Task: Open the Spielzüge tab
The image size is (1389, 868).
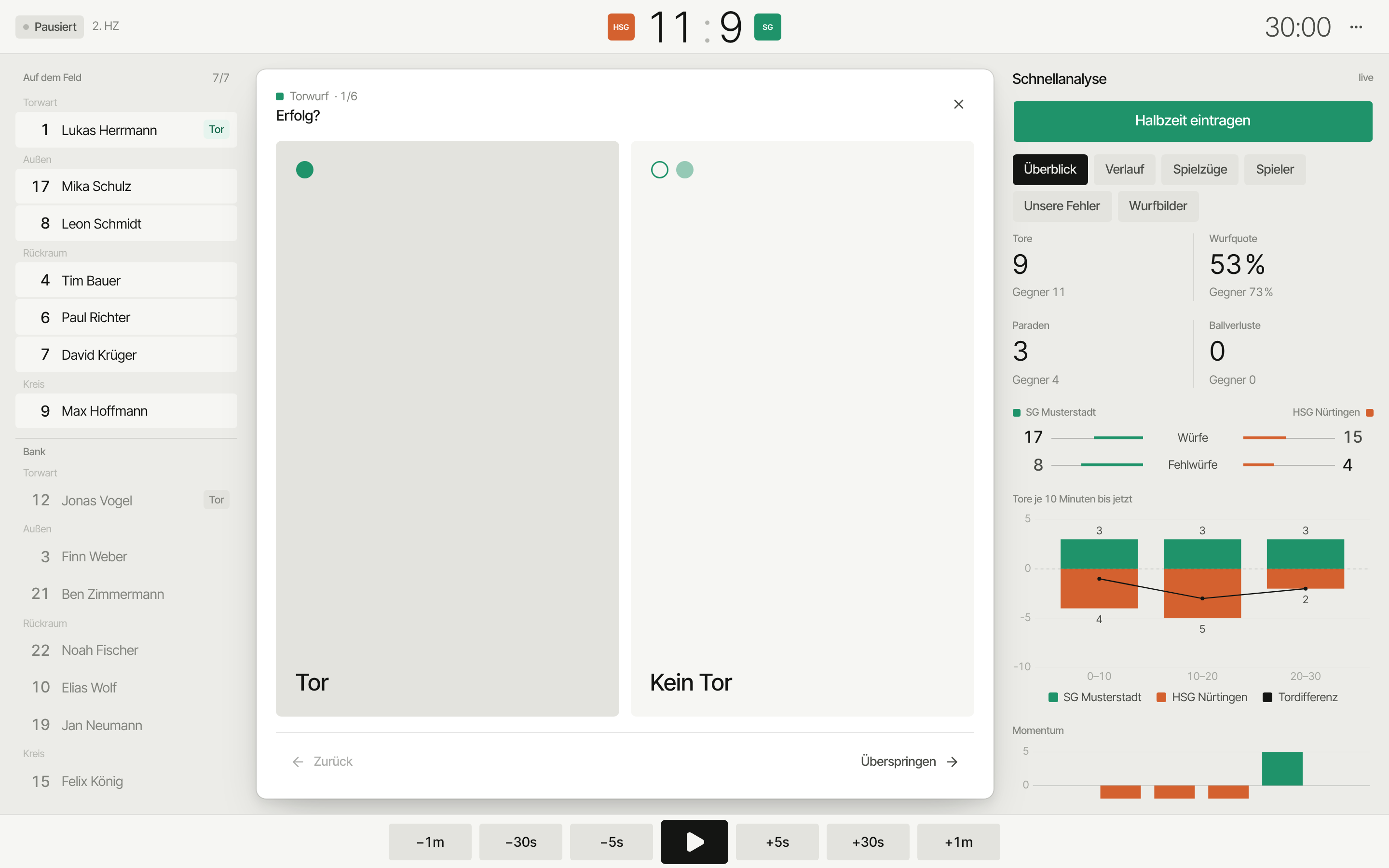Action: (x=1199, y=169)
